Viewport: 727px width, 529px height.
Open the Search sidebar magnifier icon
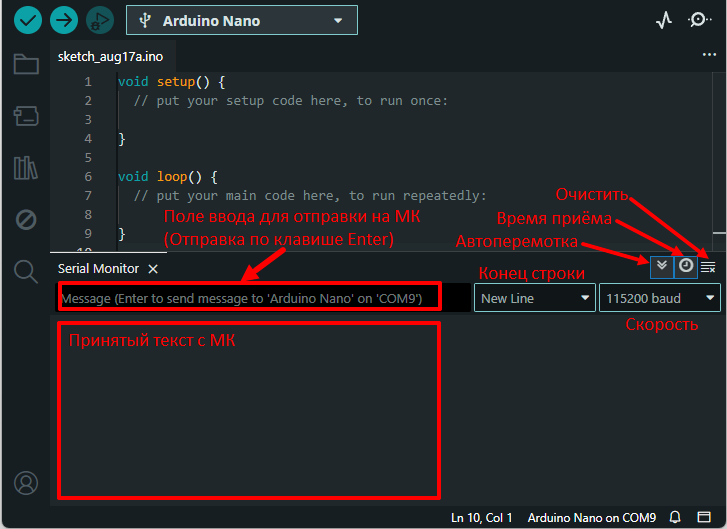point(26,272)
